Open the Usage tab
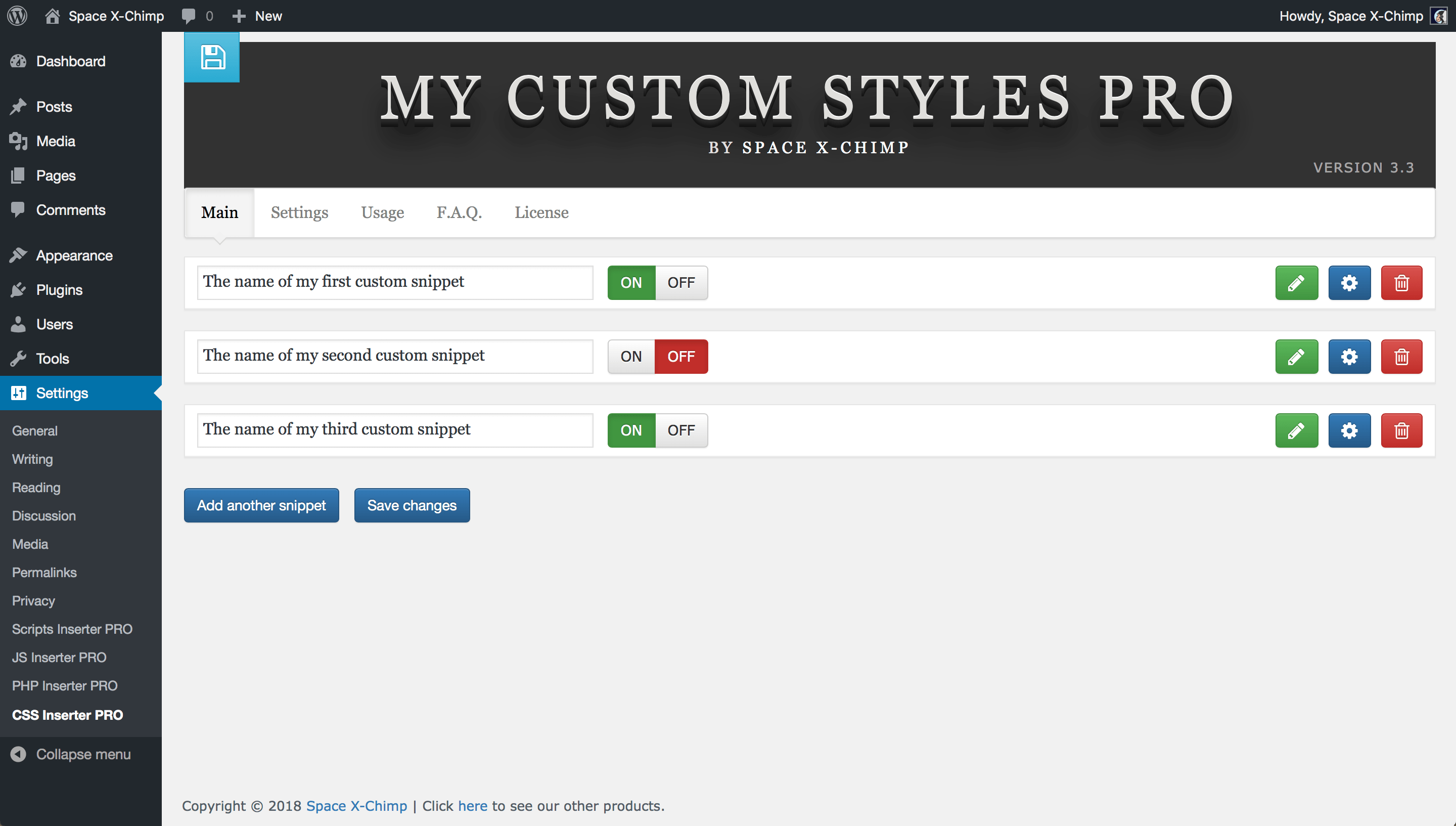Viewport: 1456px width, 826px height. click(382, 212)
